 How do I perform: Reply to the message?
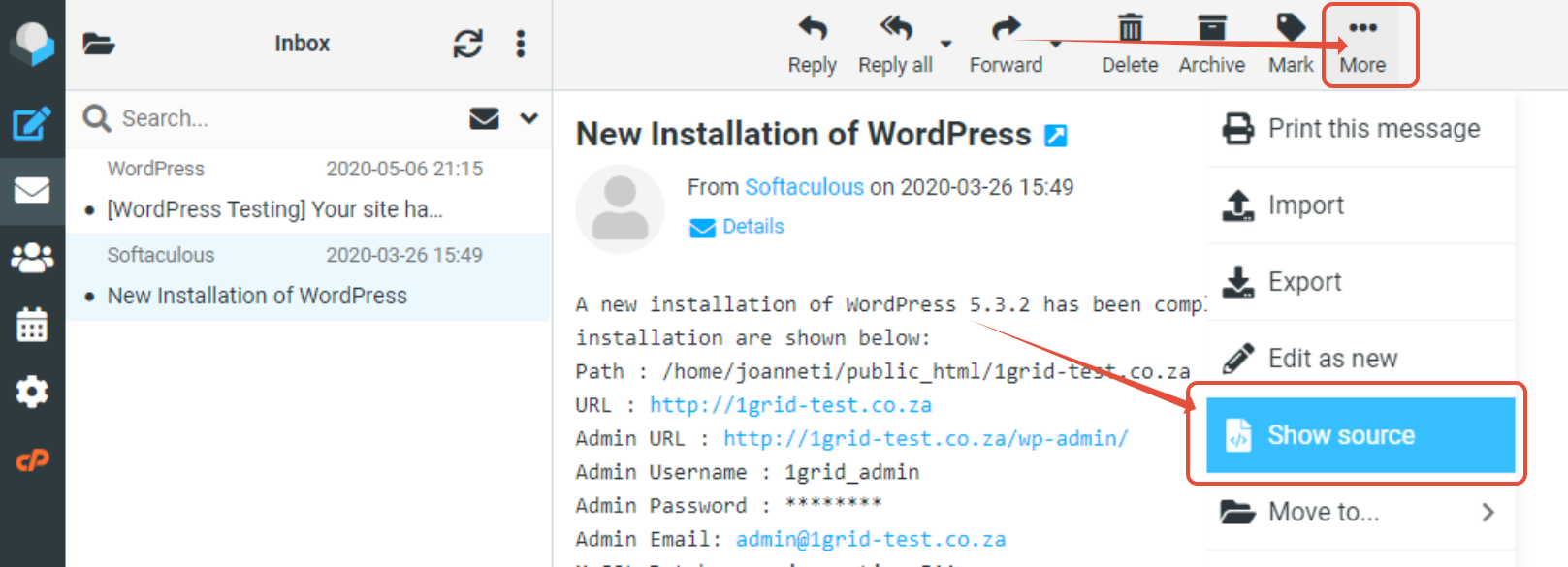coord(813,45)
